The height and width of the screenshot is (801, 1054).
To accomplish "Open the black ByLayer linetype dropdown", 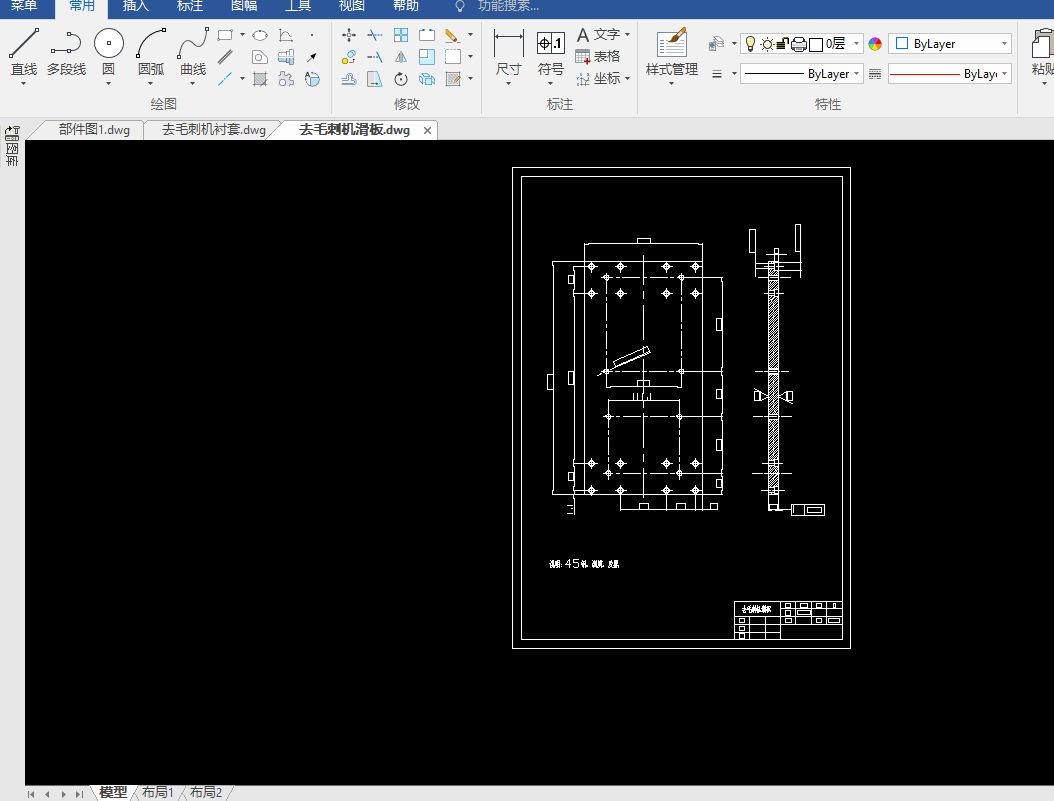I will [x=801, y=74].
